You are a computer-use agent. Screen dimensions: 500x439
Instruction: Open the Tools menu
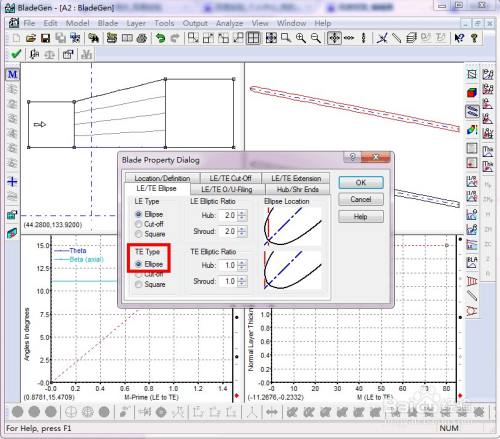164,23
